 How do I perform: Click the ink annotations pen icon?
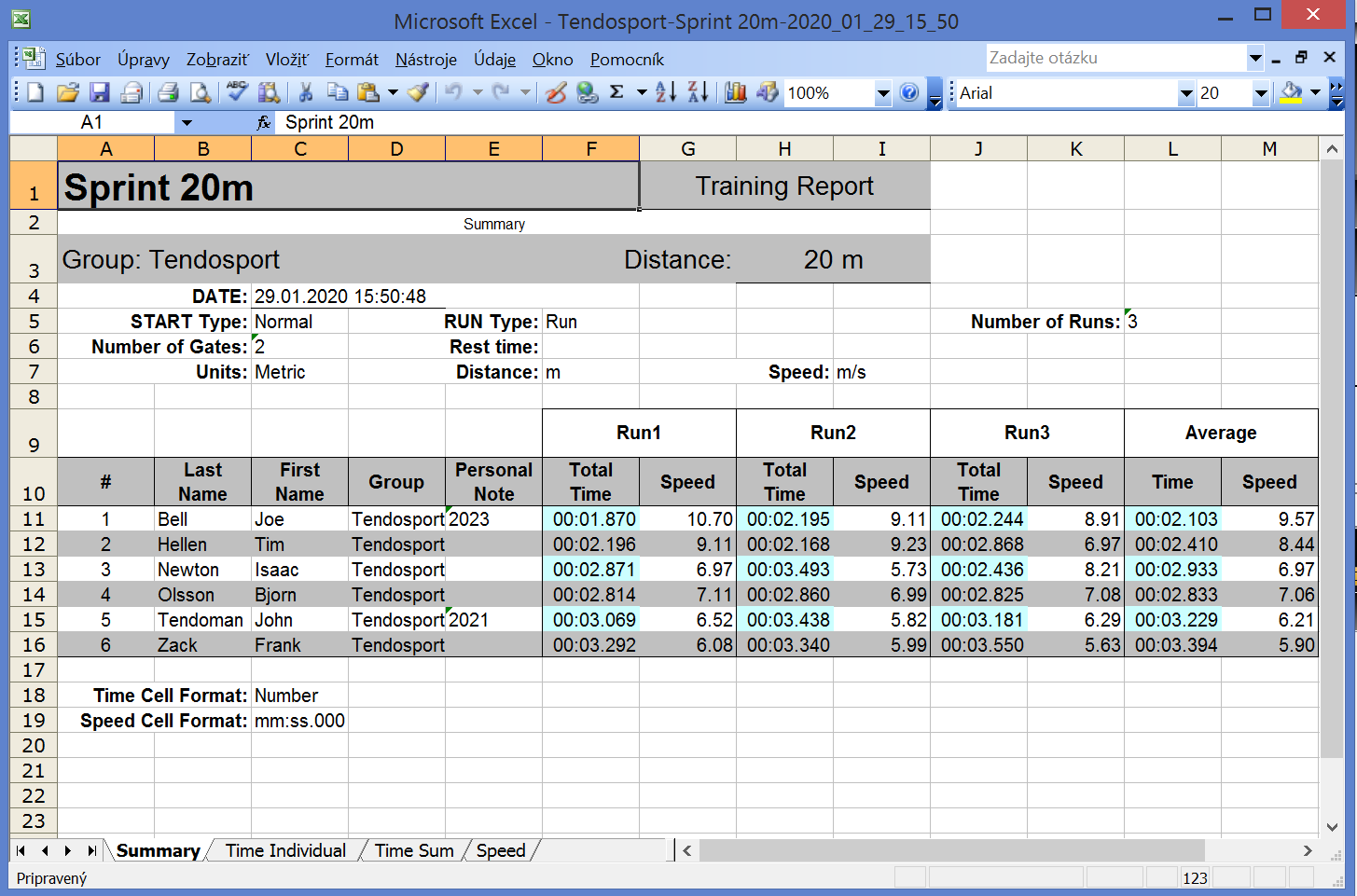pyautogui.click(x=556, y=92)
